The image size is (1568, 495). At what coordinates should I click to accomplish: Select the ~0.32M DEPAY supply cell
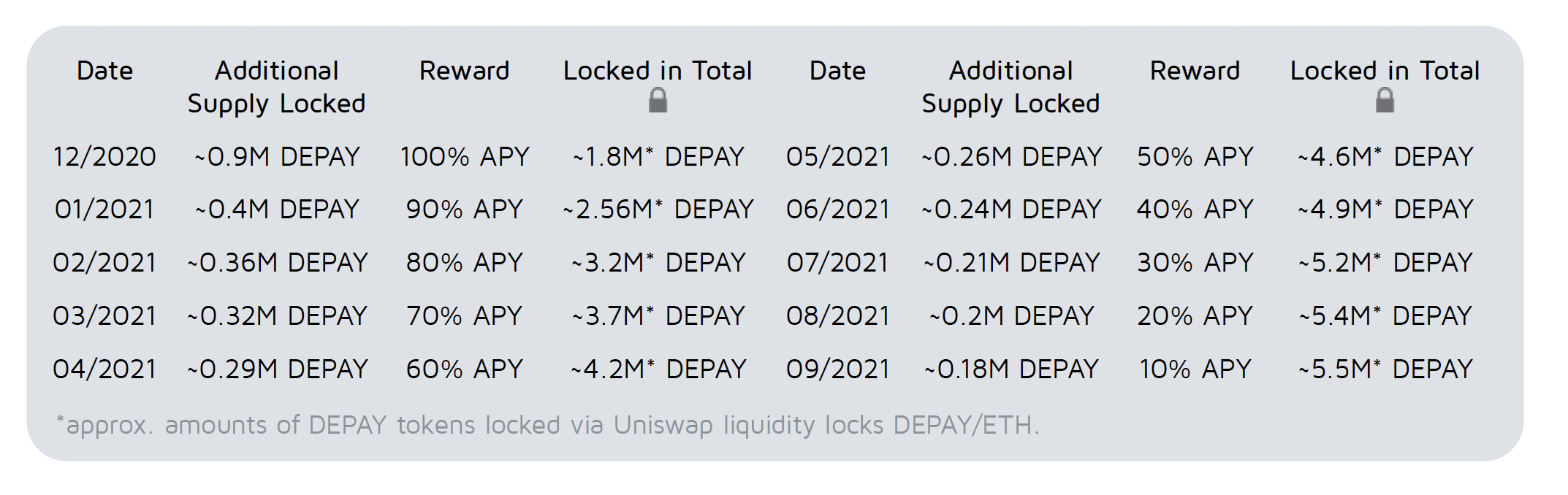(277, 316)
